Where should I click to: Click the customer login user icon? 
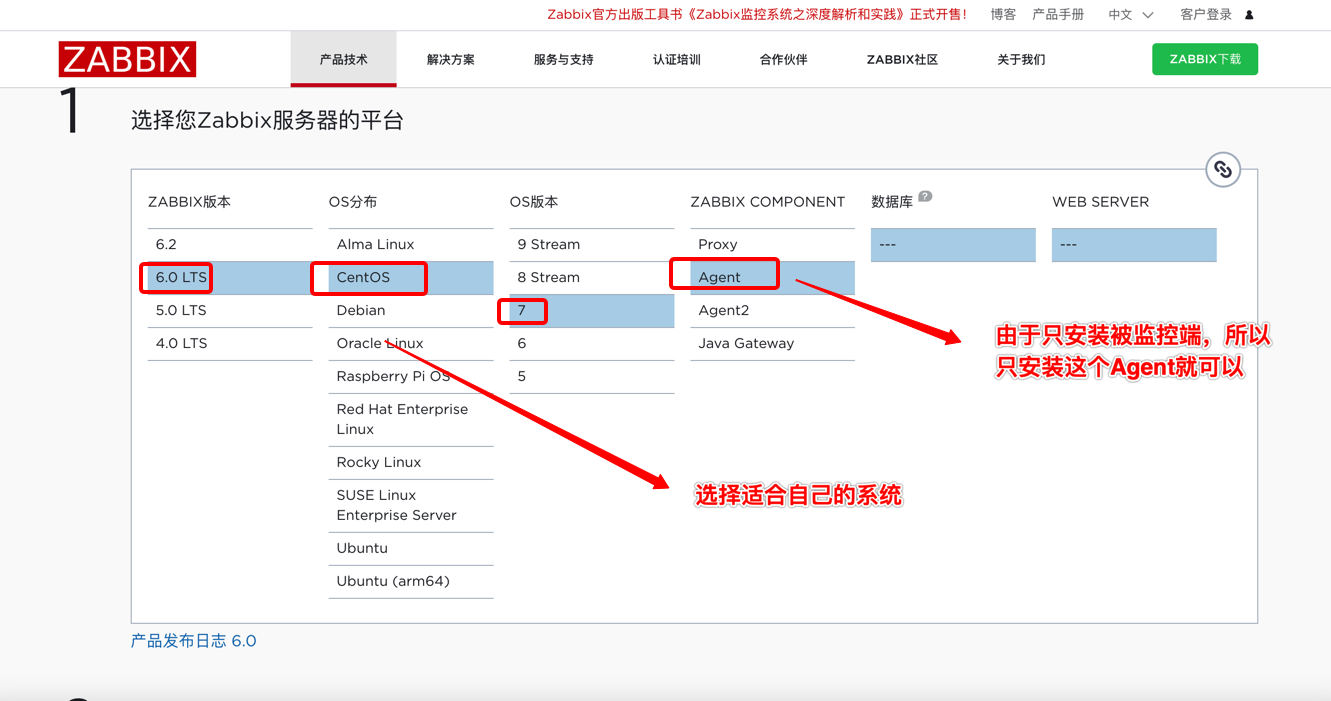[x=1249, y=15]
